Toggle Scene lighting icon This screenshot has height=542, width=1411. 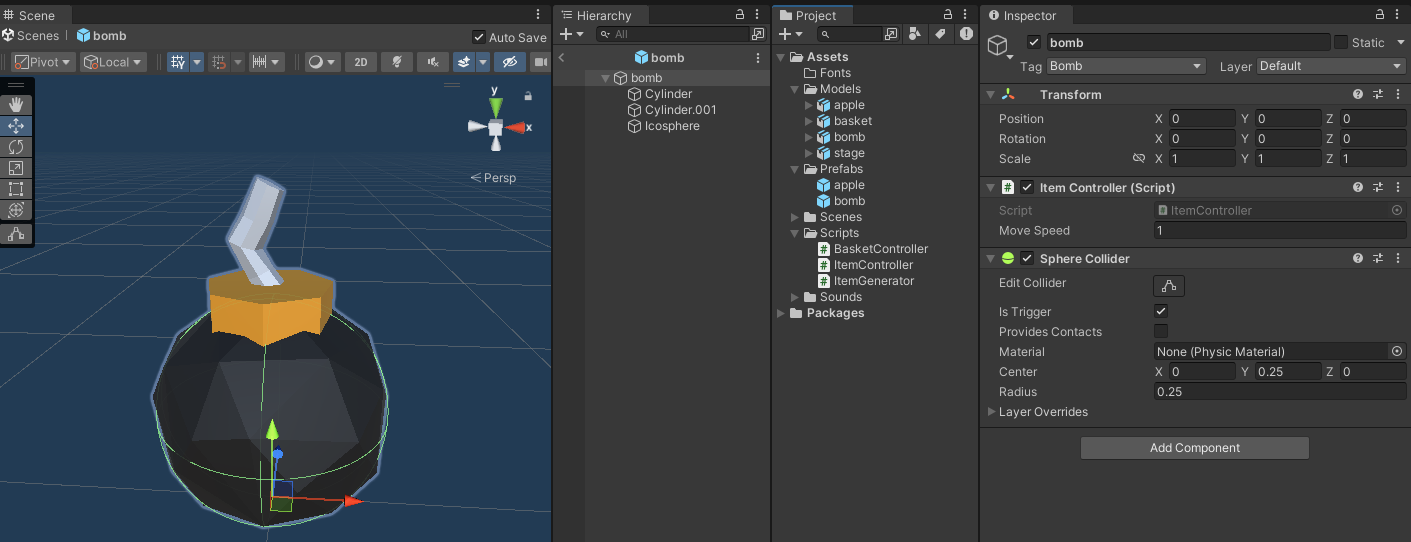tap(397, 62)
